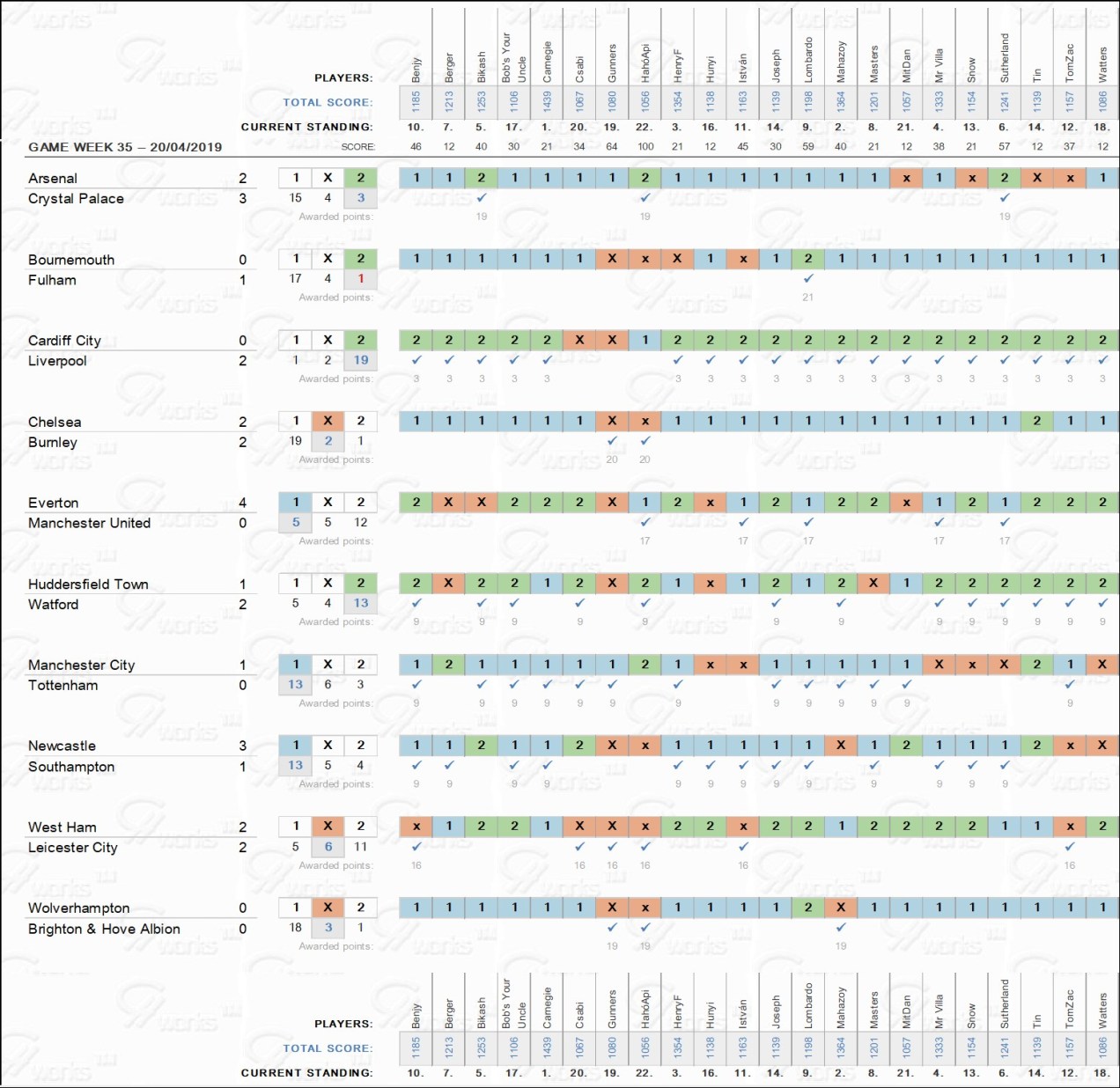Select the orange 'X' outcome box for West Ham–Leicester
The height and width of the screenshot is (1088, 1120).
tap(328, 826)
